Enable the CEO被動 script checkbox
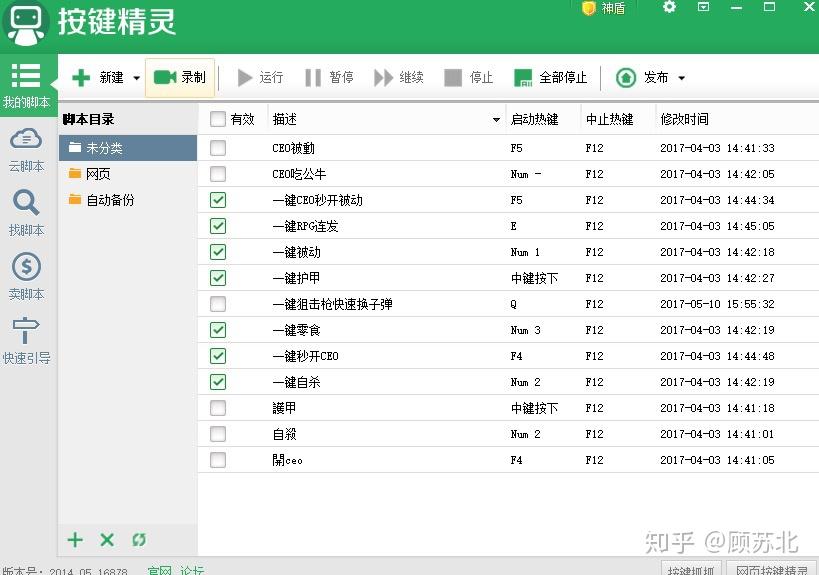 pos(218,148)
